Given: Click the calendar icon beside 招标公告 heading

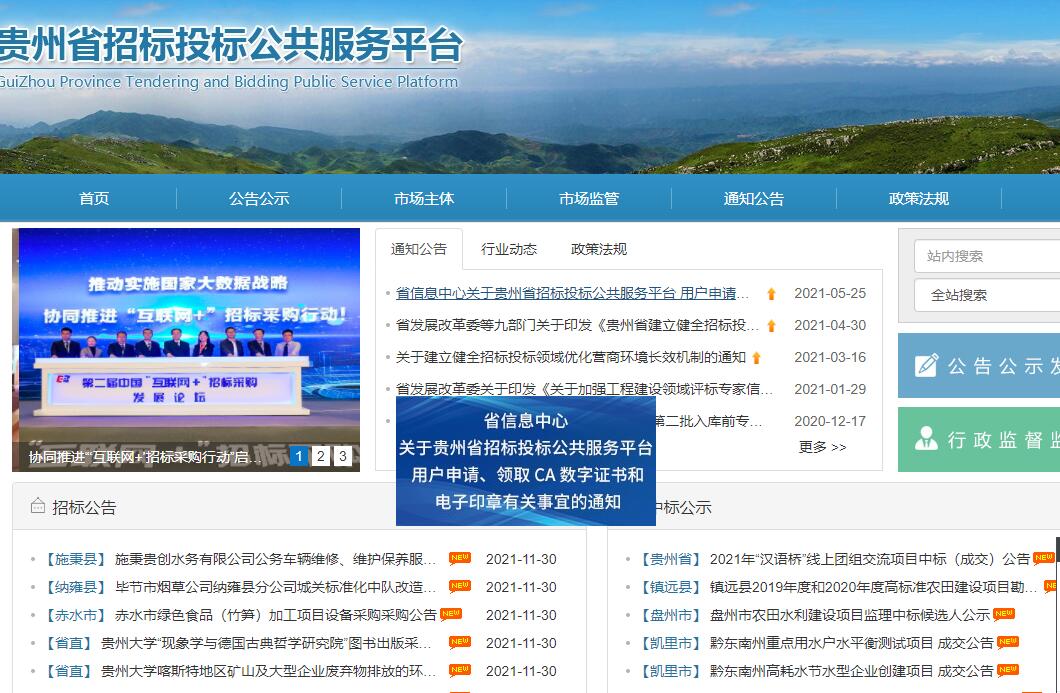Looking at the screenshot, I should point(38,506).
